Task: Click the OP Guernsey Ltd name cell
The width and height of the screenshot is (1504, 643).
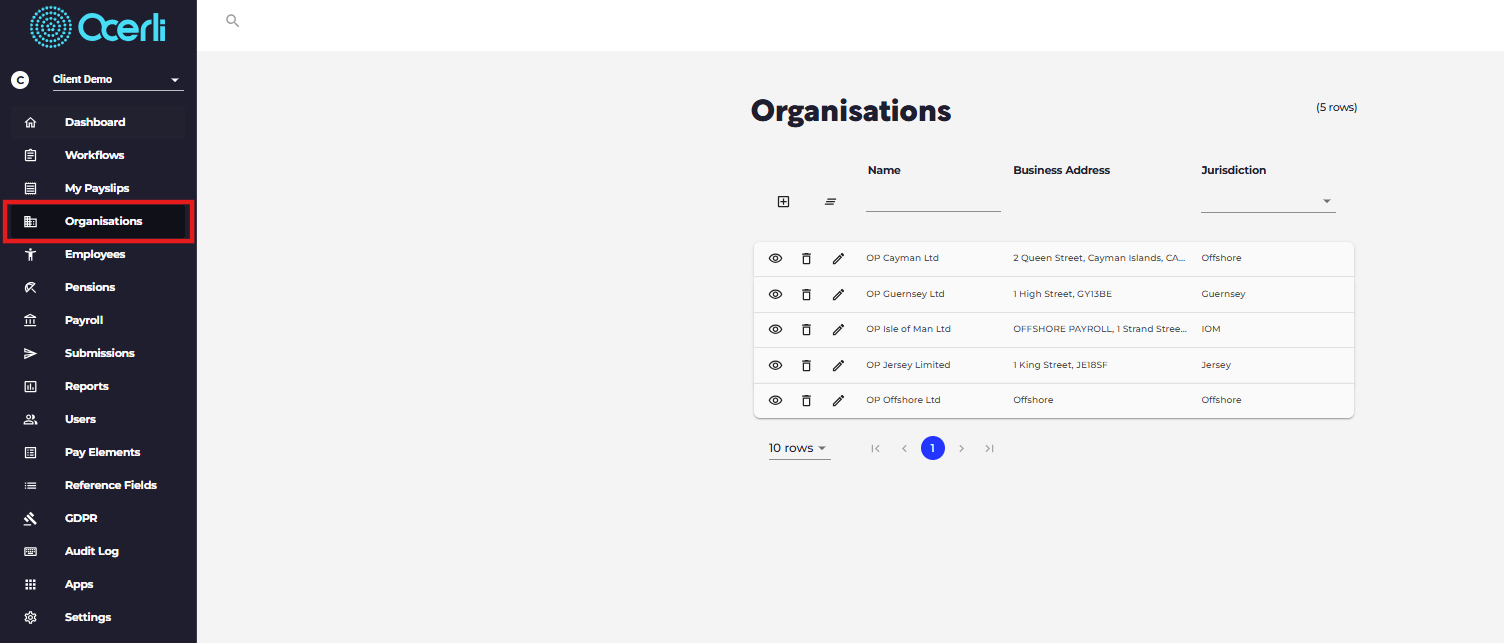Action: pyautogui.click(x=905, y=294)
